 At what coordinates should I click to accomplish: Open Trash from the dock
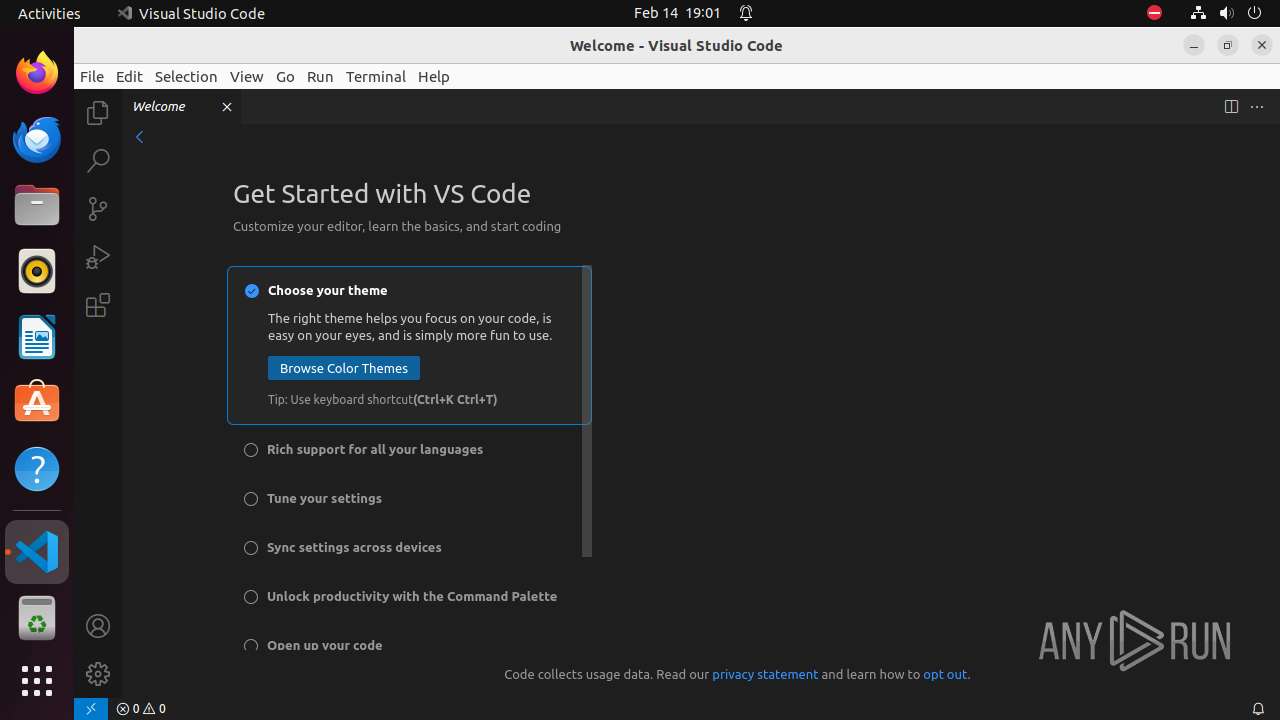point(37,618)
